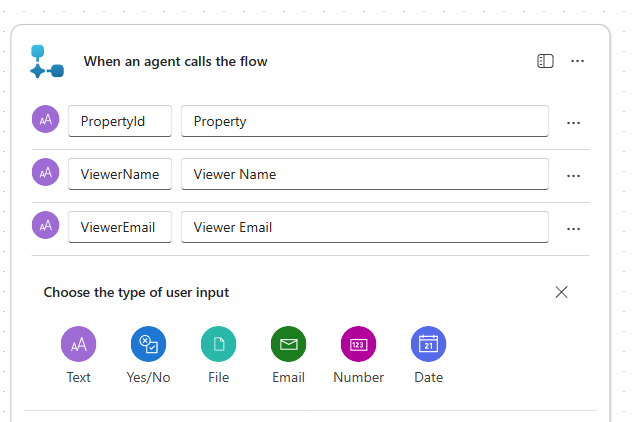This screenshot has height=422, width=635.
Task: Edit the Viewer Name description field
Action: [365, 174]
